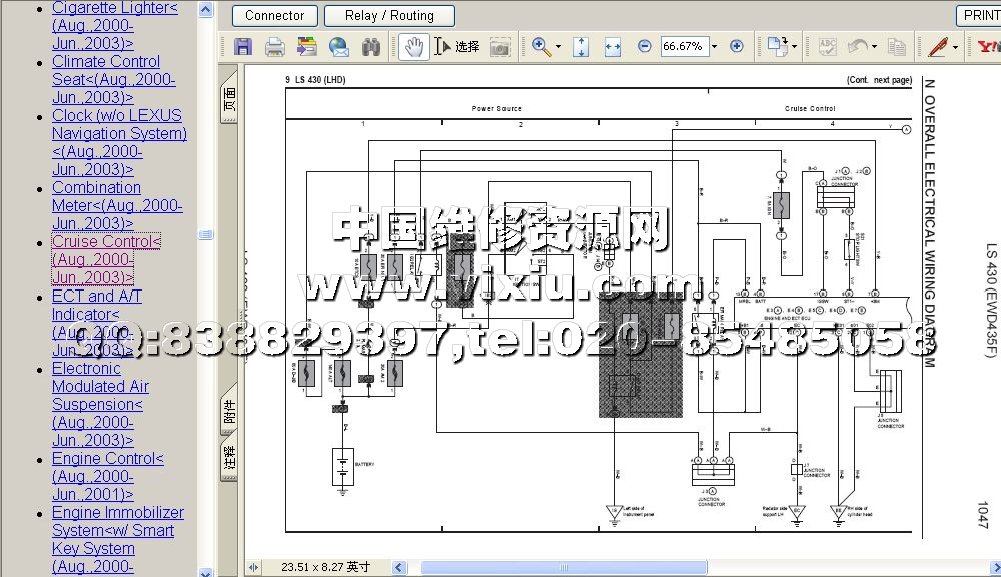Click the Undo arrow icon
The height and width of the screenshot is (577, 1001).
pyautogui.click(x=857, y=47)
